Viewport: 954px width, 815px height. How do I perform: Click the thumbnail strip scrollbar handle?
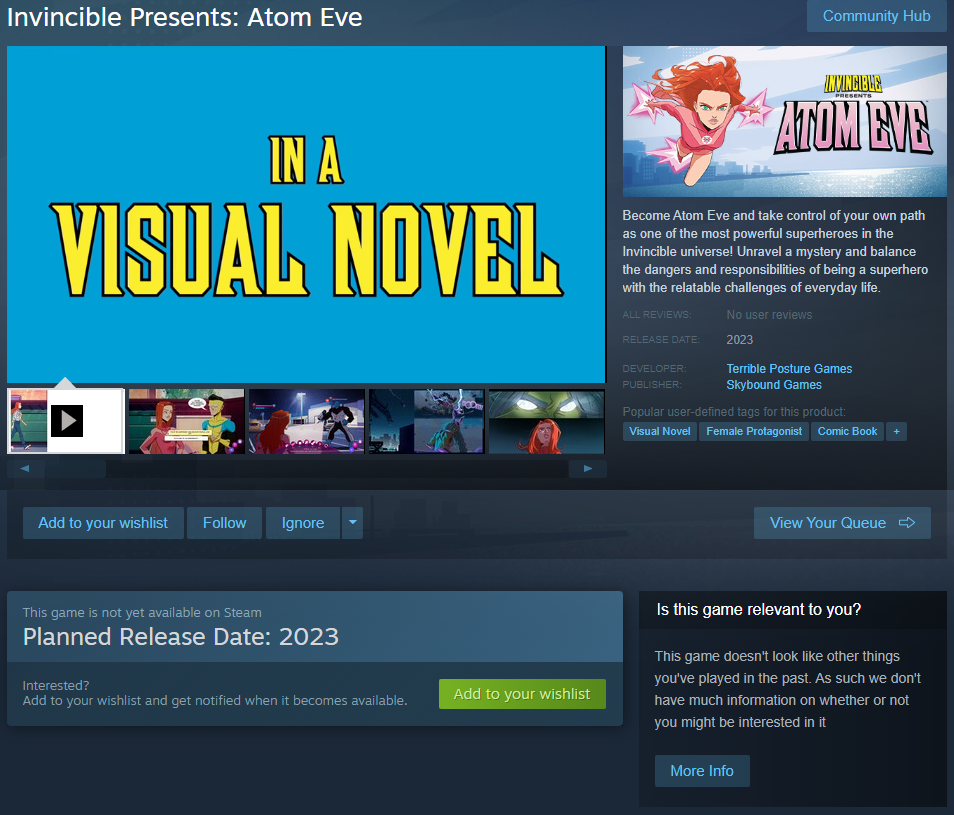click(75, 468)
